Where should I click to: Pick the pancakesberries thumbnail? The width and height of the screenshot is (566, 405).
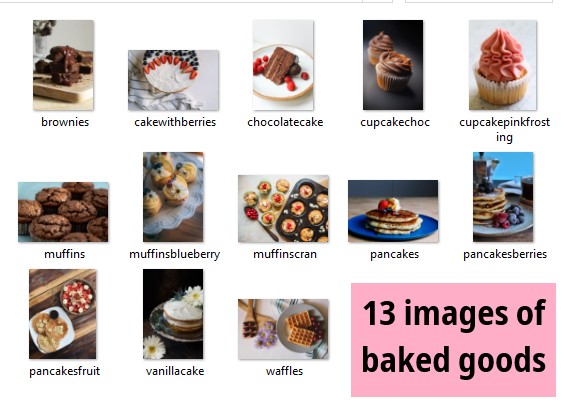click(503, 197)
